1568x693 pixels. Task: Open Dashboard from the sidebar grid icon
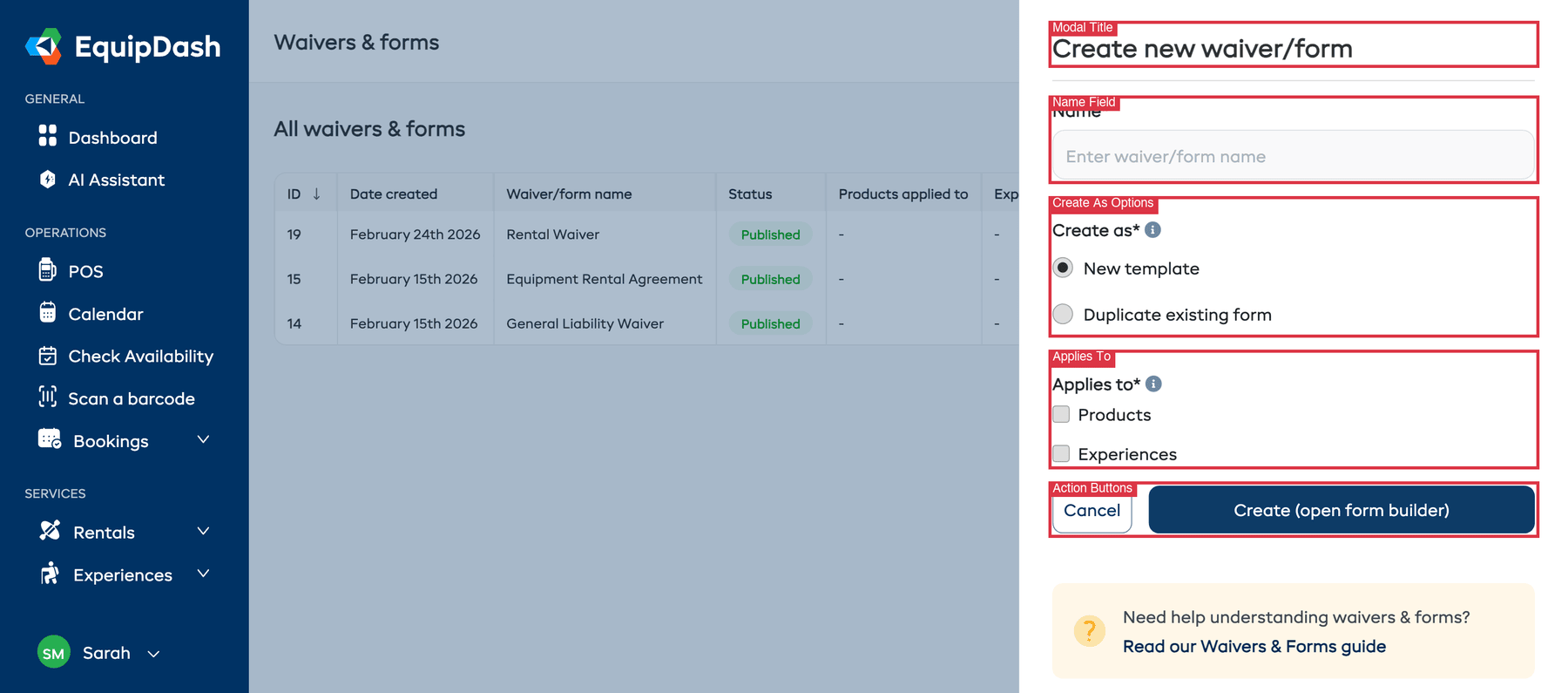coord(48,135)
